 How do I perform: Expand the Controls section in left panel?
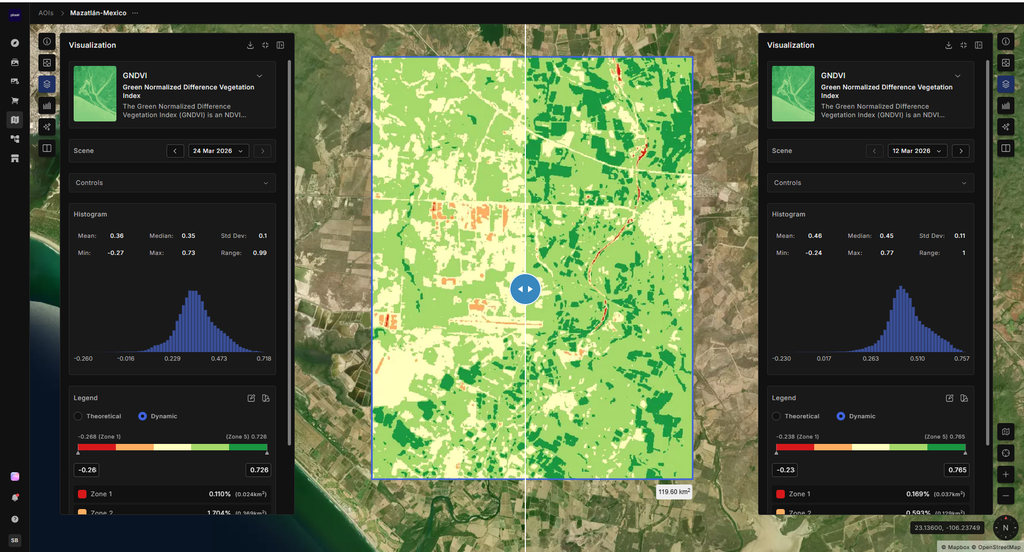pos(172,183)
